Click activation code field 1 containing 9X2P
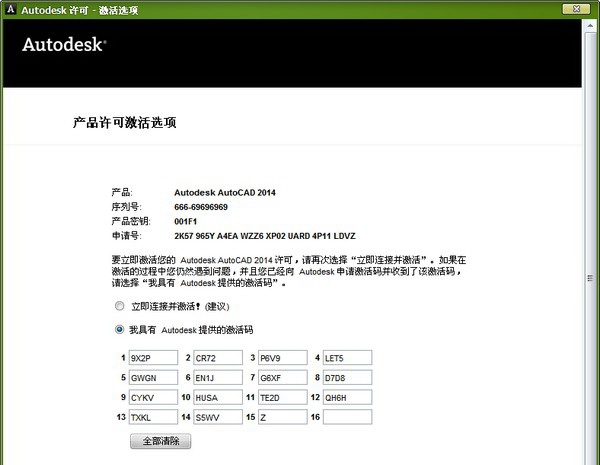Screen dimensions: 600x465 153,357
